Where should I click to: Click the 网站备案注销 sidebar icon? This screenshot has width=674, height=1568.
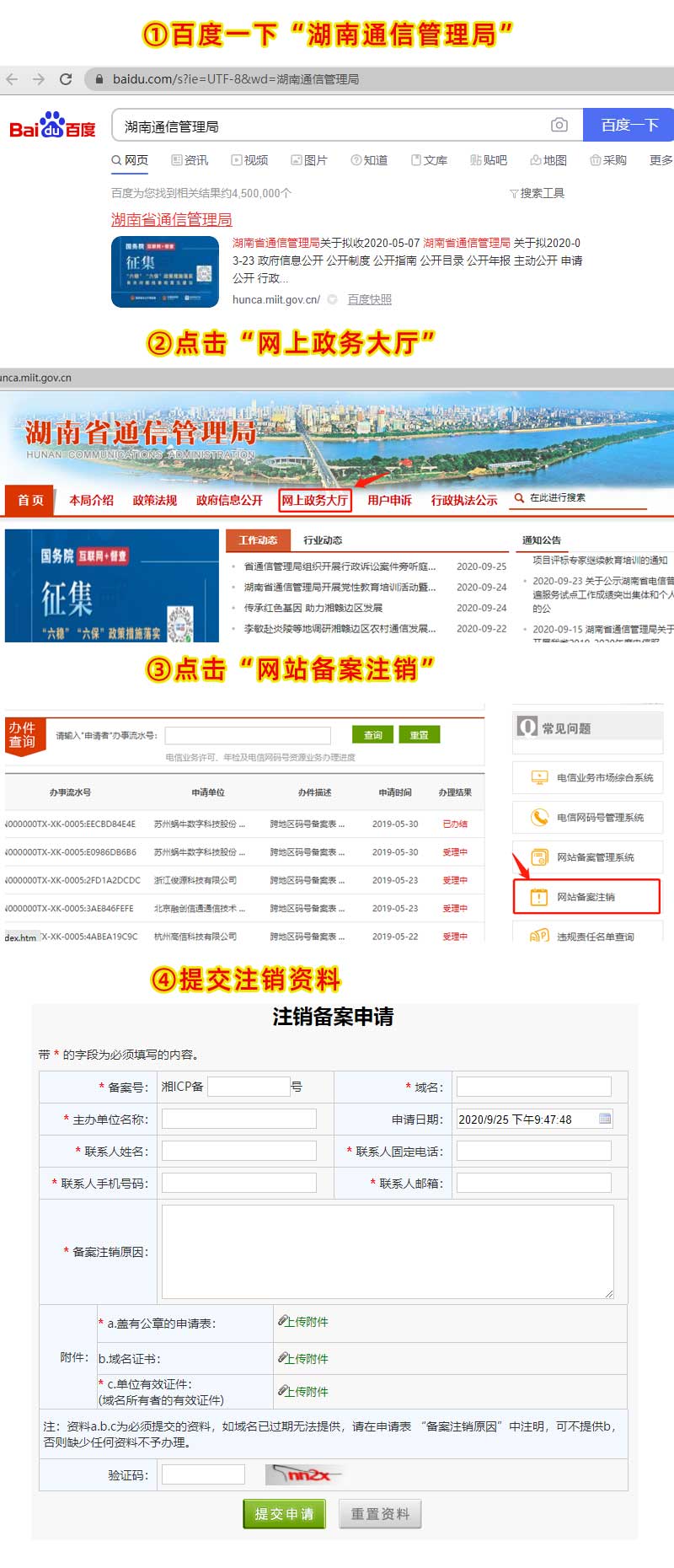tap(538, 896)
